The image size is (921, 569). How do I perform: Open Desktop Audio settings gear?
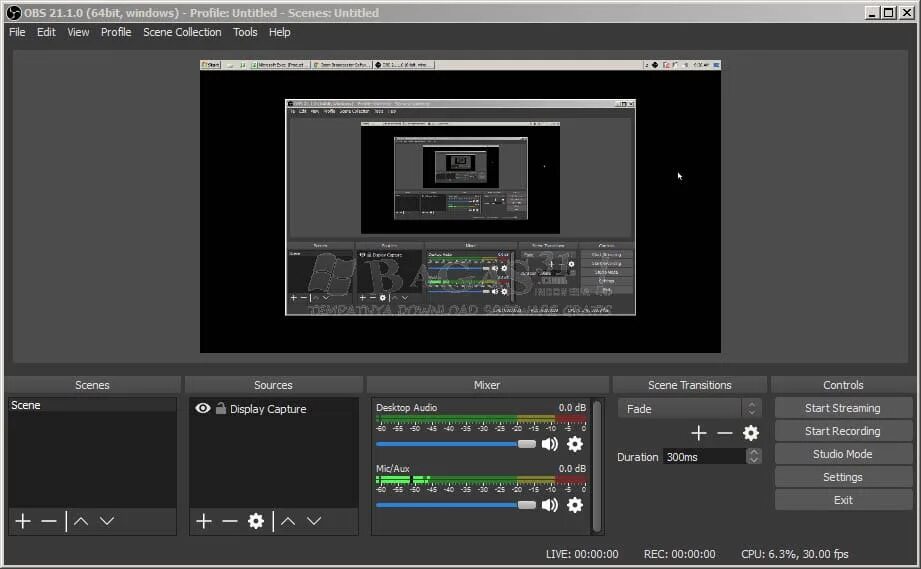tap(574, 444)
